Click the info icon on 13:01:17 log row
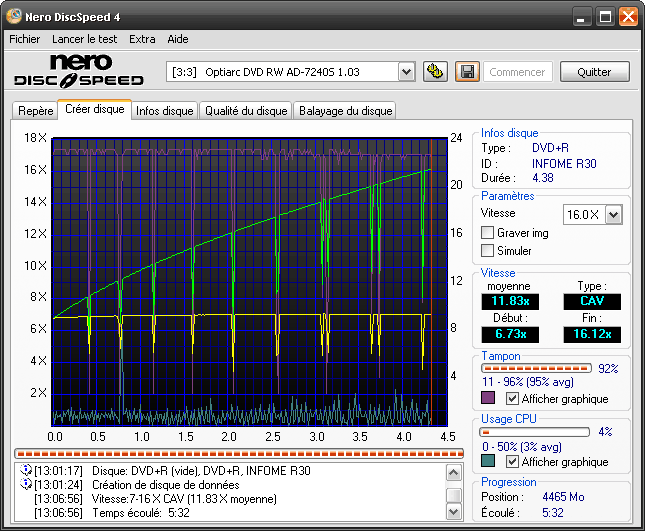 [26, 469]
